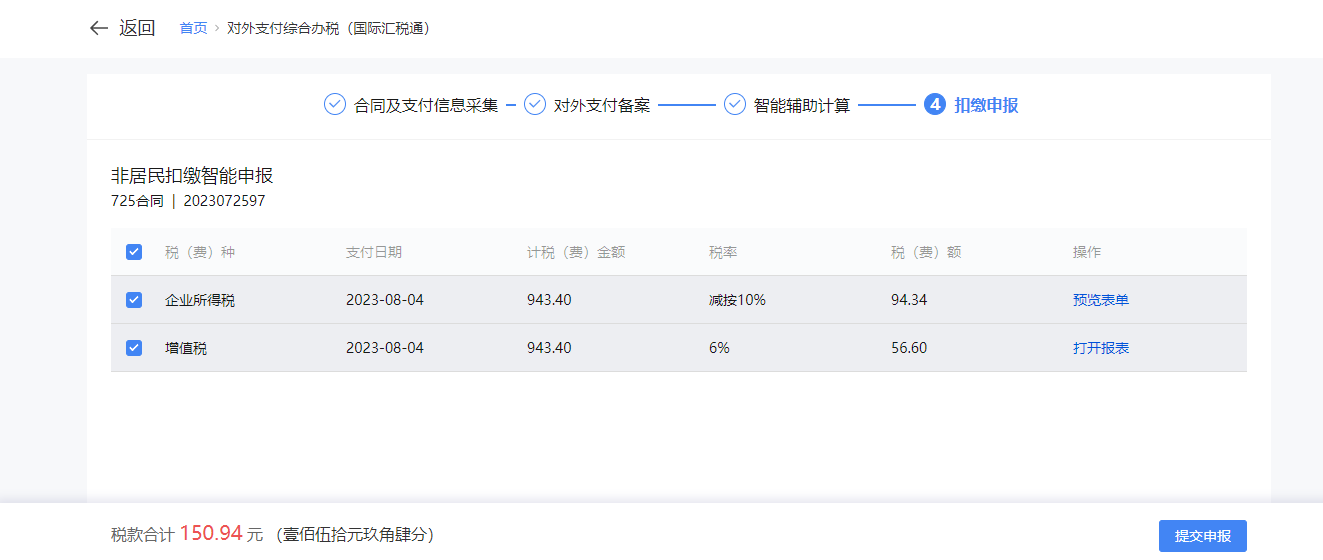The height and width of the screenshot is (560, 1323).
Task: Select the 合同及支付信息采集 step label
Action: pos(426,105)
